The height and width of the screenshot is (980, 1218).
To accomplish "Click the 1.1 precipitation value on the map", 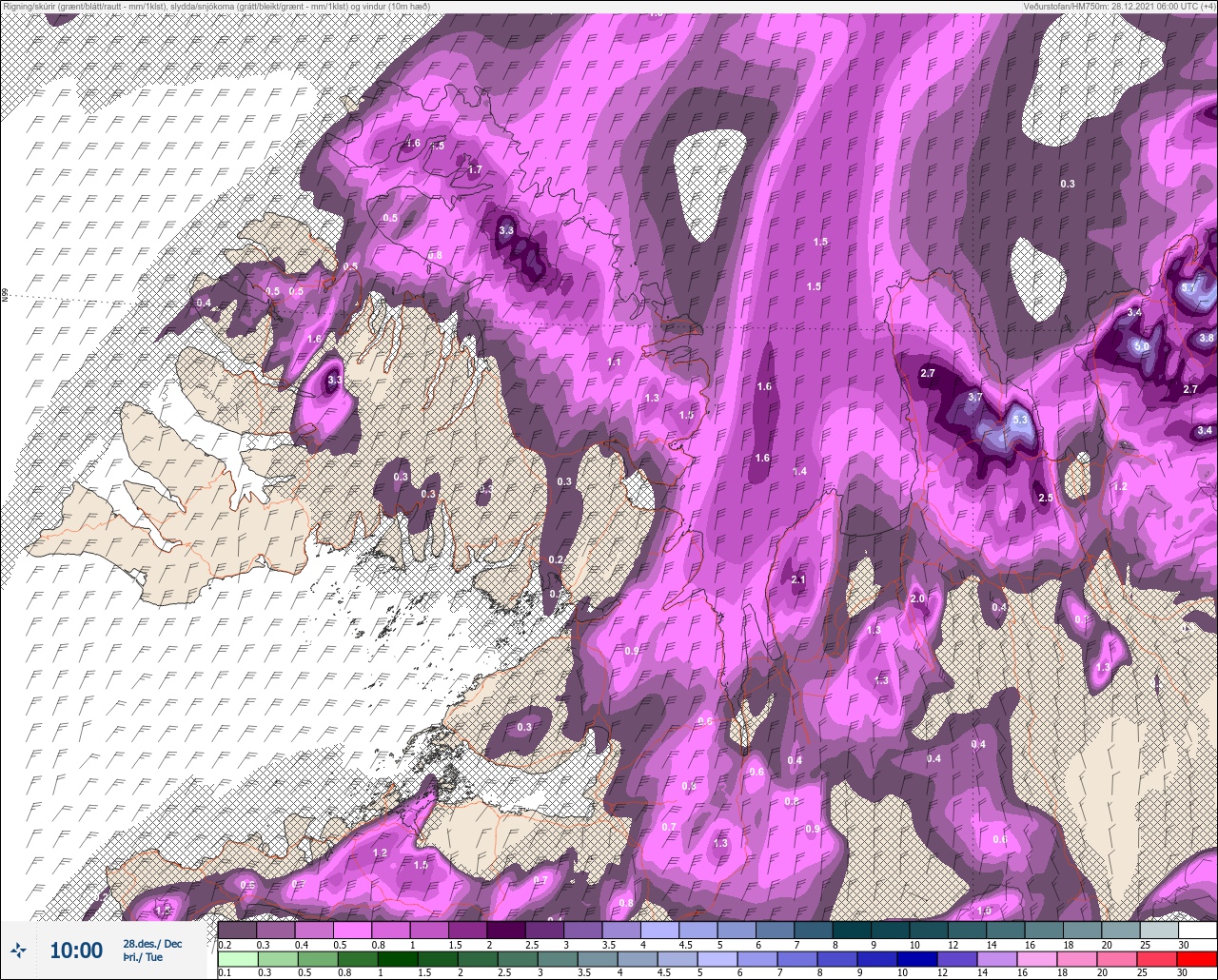I will 614,363.
